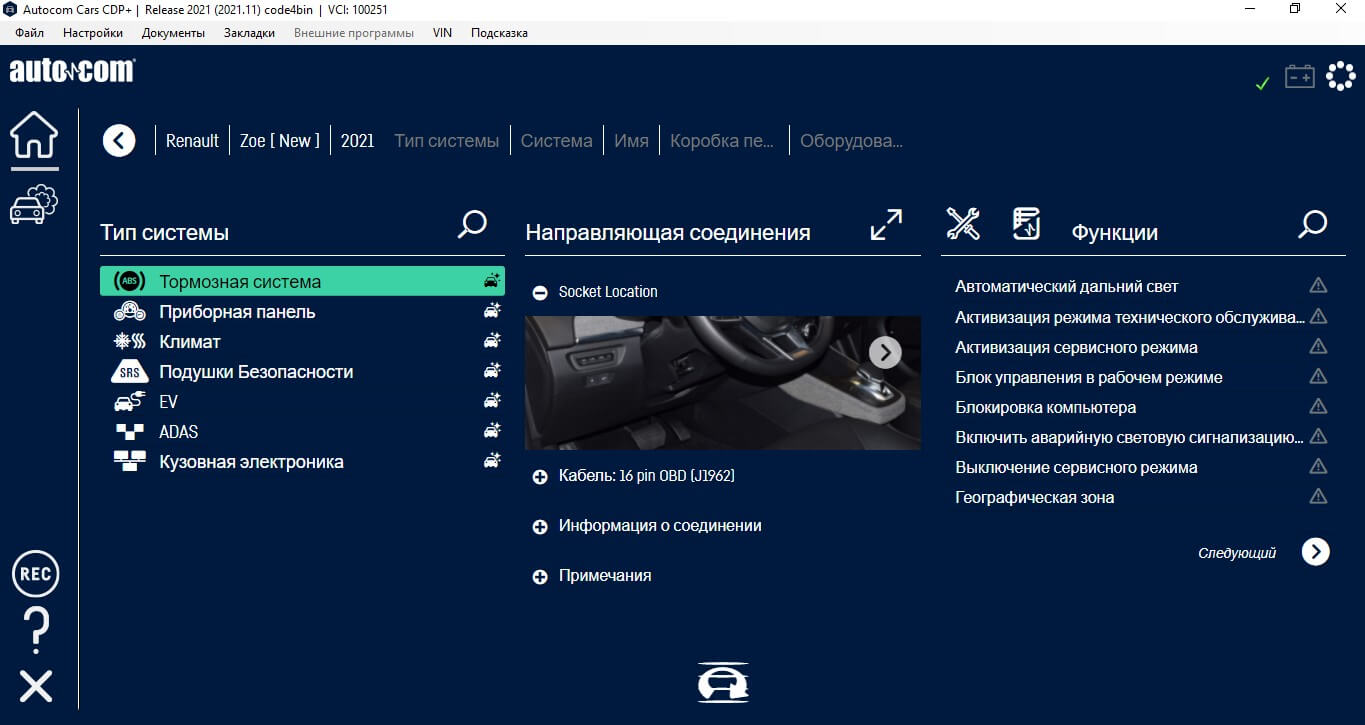Select Климат system type
Viewport: 1365px width, 725px height.
coord(302,342)
